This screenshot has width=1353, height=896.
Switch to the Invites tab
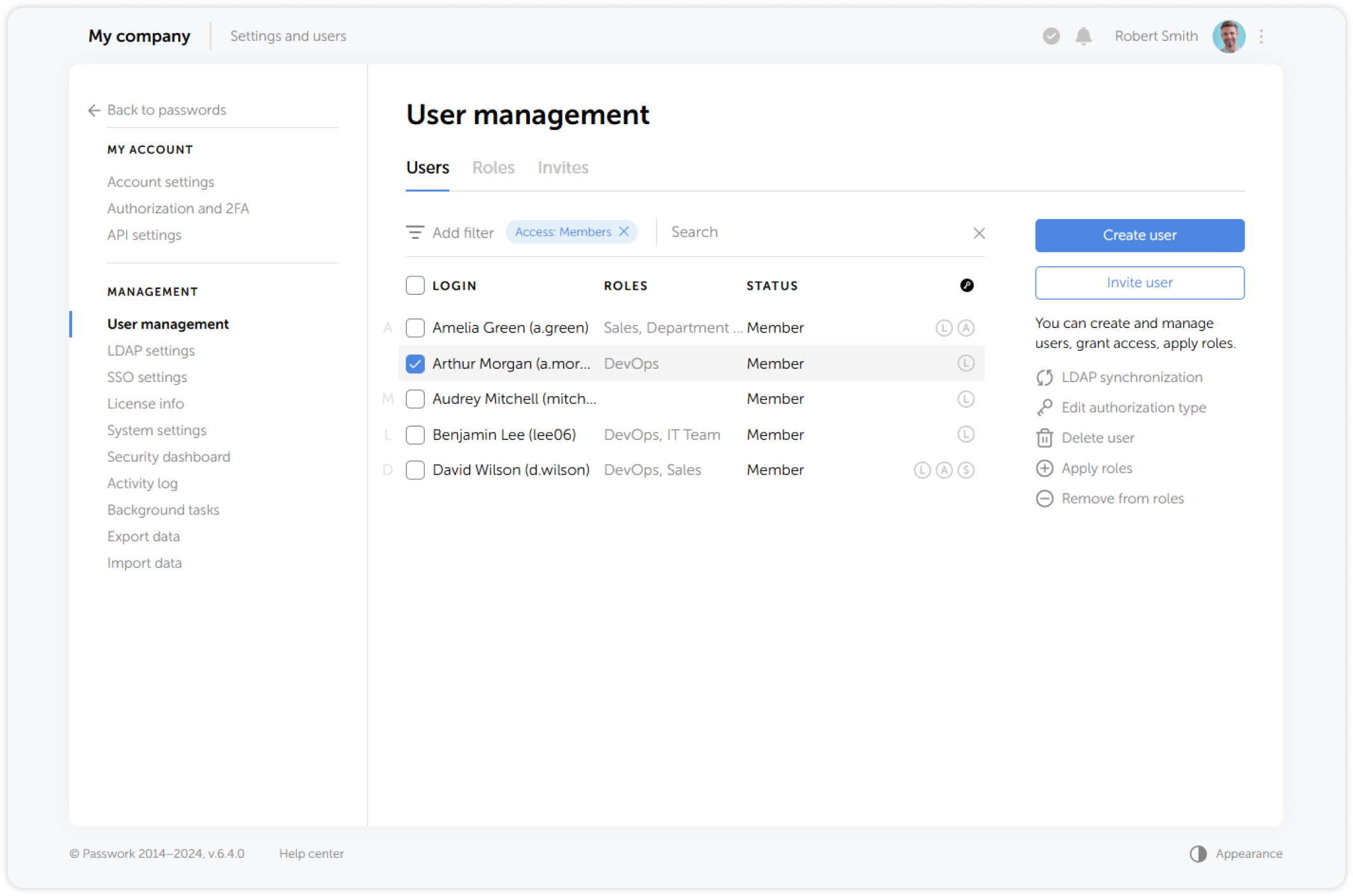[x=563, y=167]
